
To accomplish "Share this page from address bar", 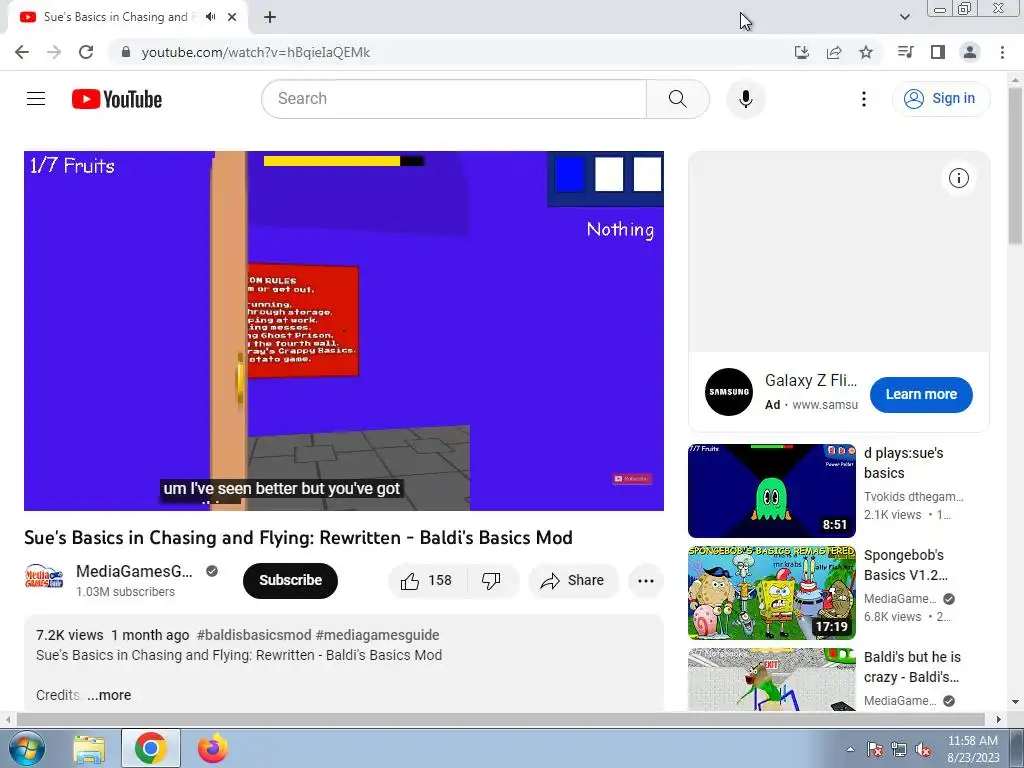I will click(x=834, y=52).
